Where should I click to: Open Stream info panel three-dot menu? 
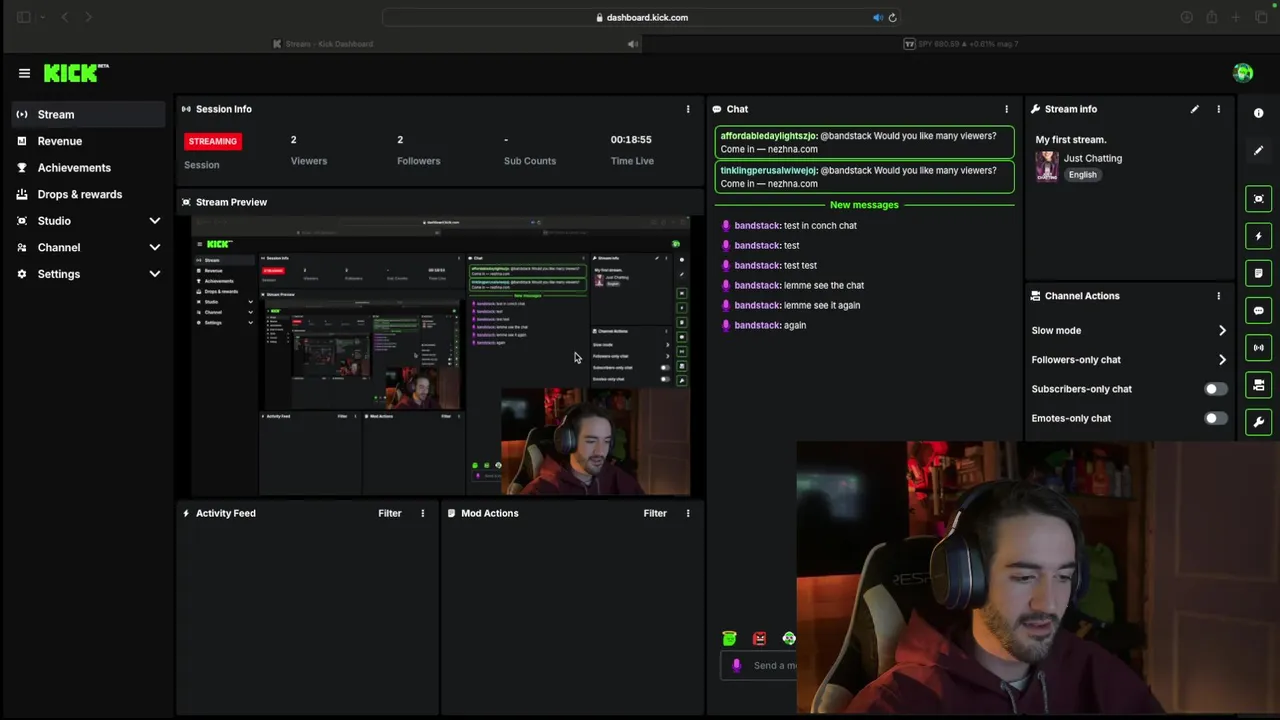tap(1218, 109)
